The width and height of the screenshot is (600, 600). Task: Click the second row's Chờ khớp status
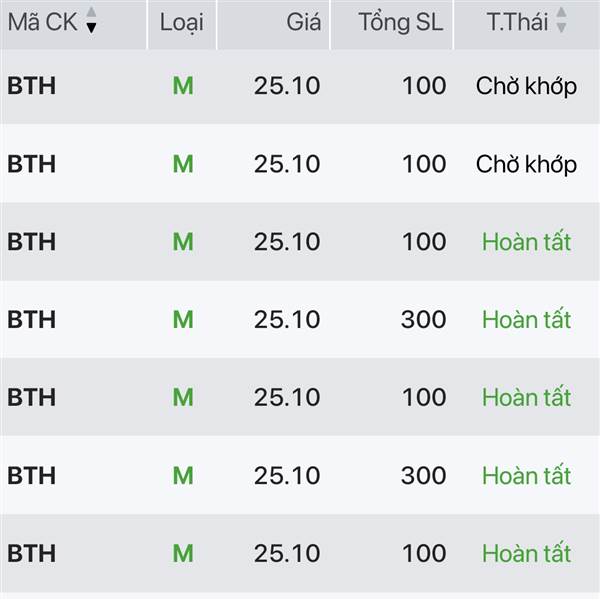[x=526, y=164]
